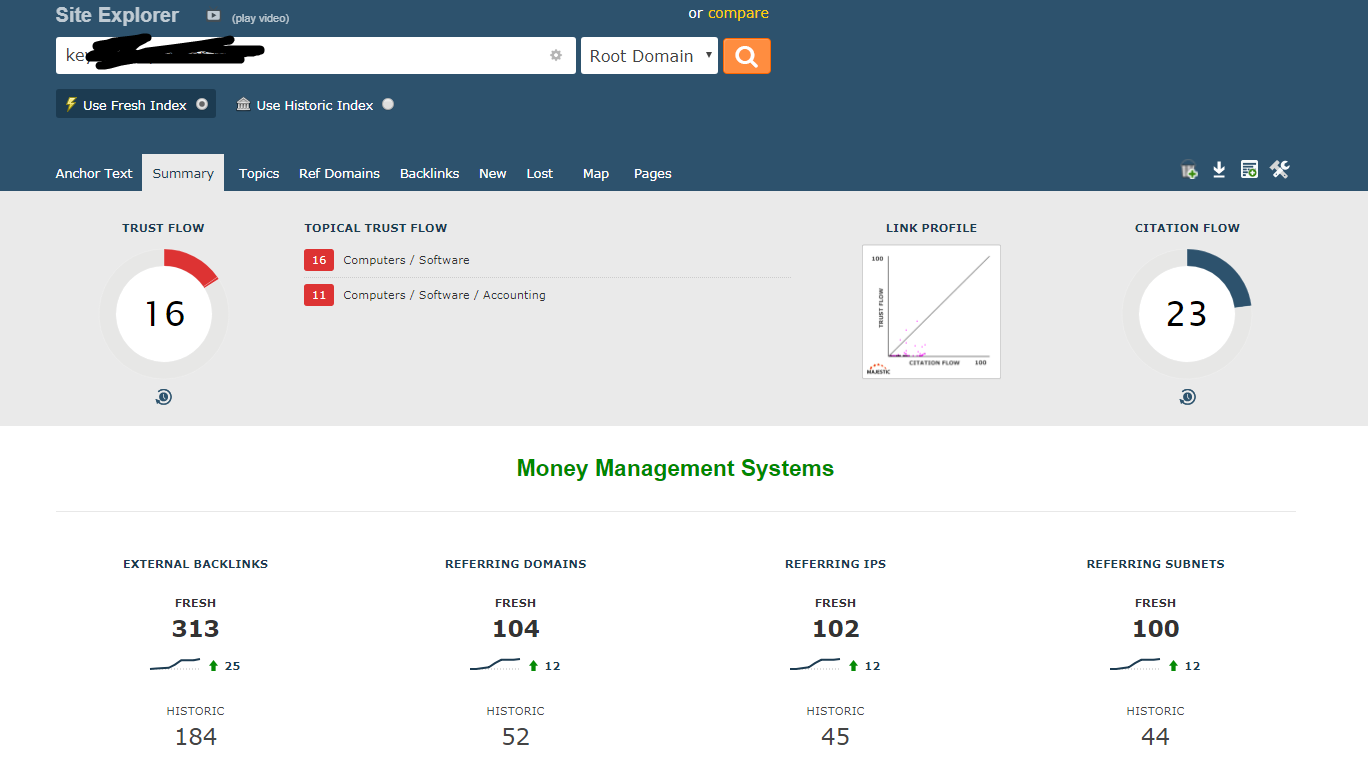
Task: Go to the Backlinks tab
Action: tap(430, 173)
